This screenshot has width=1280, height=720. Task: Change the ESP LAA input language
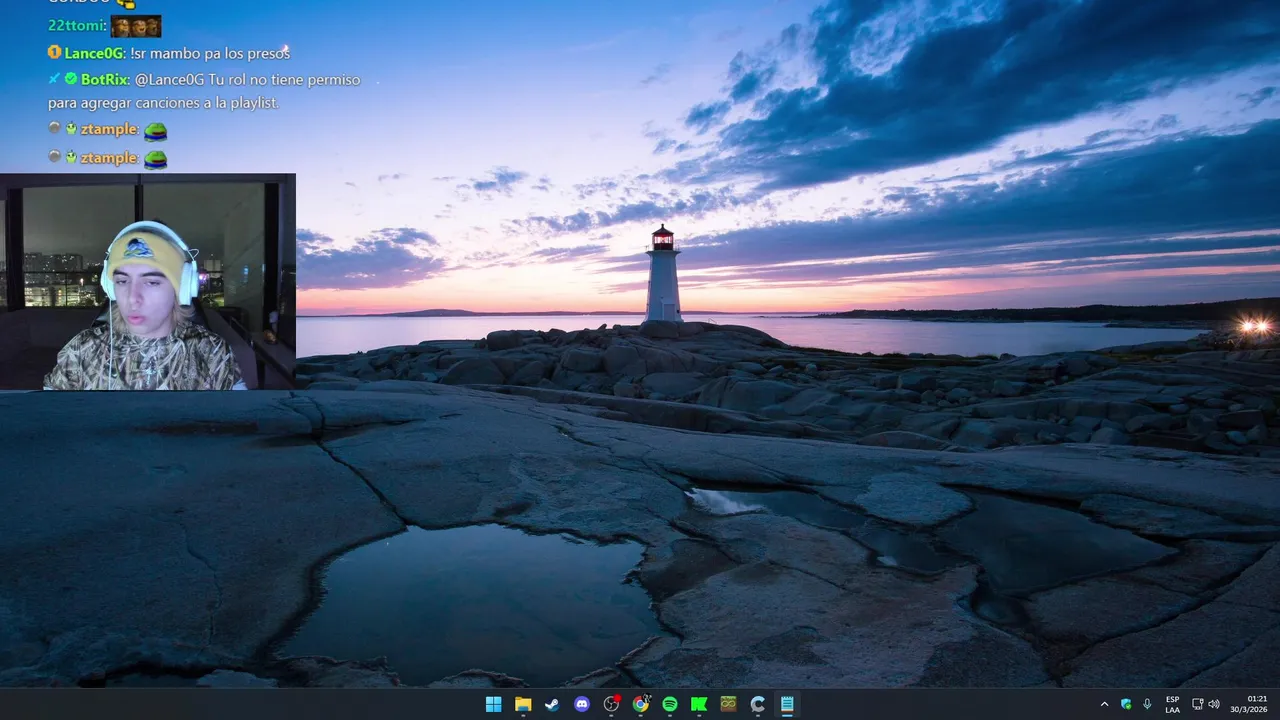click(x=1172, y=704)
